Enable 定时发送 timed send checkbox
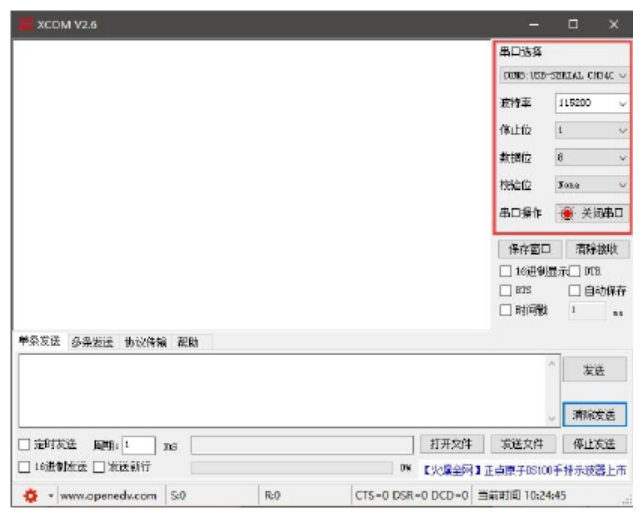This screenshot has height=516, width=640. (24, 445)
